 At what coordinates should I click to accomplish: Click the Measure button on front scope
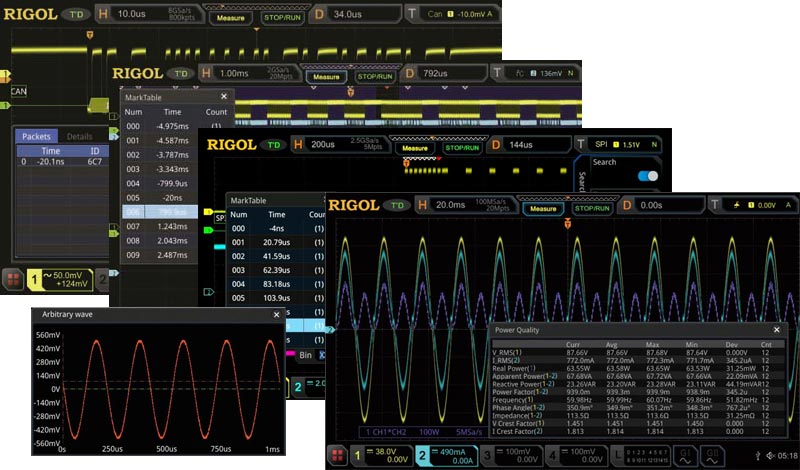click(x=543, y=209)
